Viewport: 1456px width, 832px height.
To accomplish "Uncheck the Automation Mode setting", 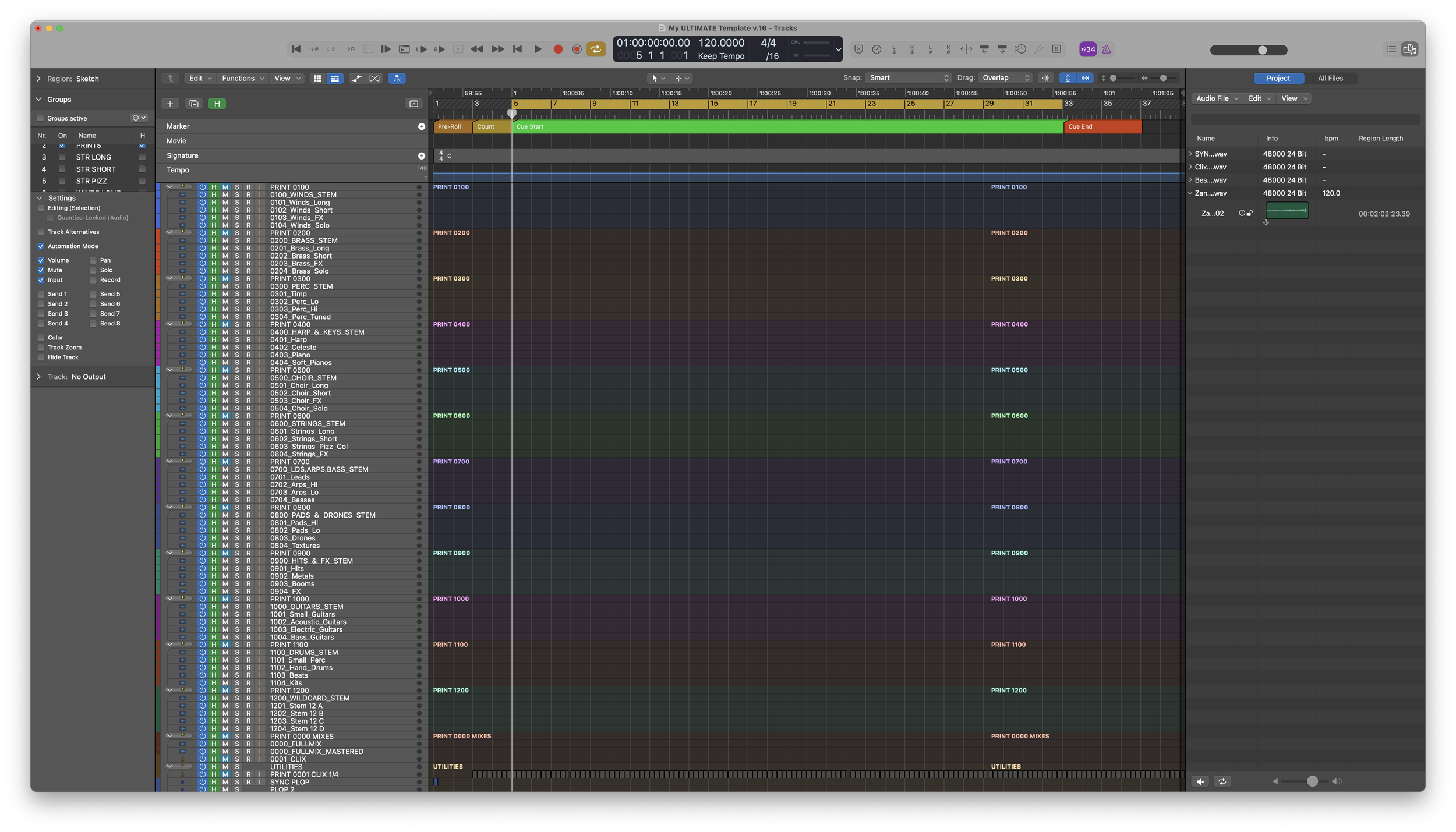I will 41,246.
